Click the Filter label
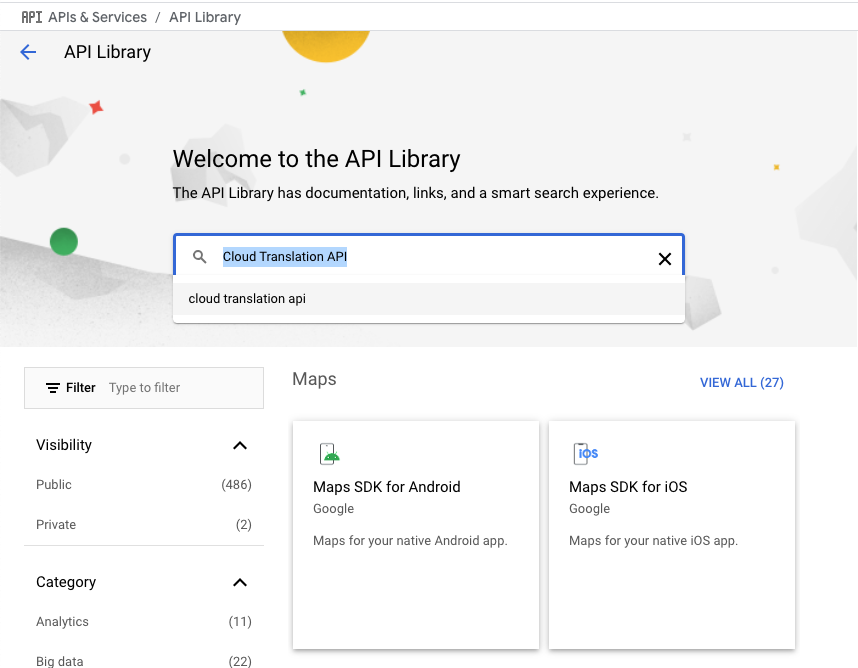Screen dimensions: 858x668 point(80,388)
